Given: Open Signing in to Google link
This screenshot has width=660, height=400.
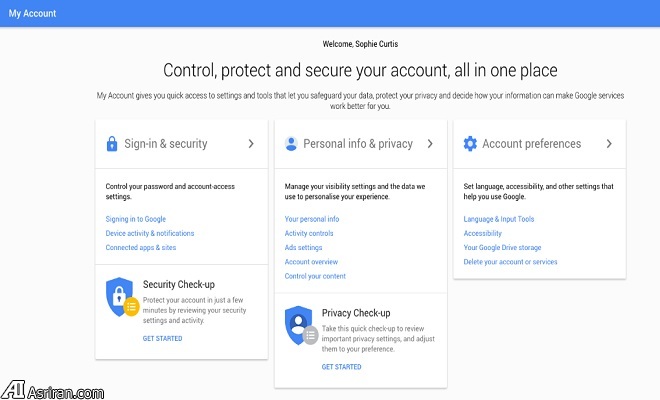Looking at the screenshot, I should (136, 219).
